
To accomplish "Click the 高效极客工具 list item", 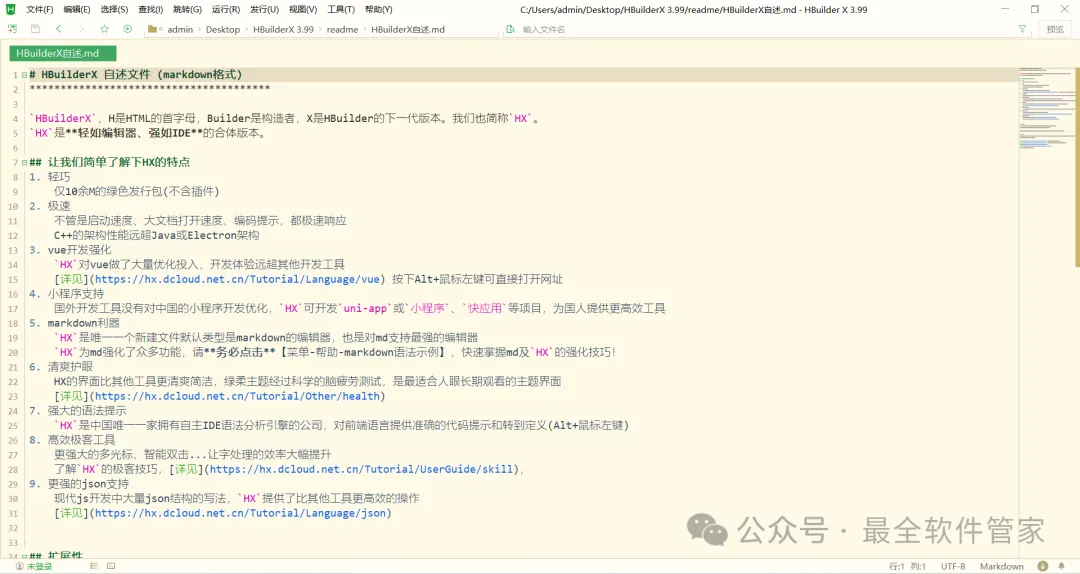I will [x=81, y=440].
